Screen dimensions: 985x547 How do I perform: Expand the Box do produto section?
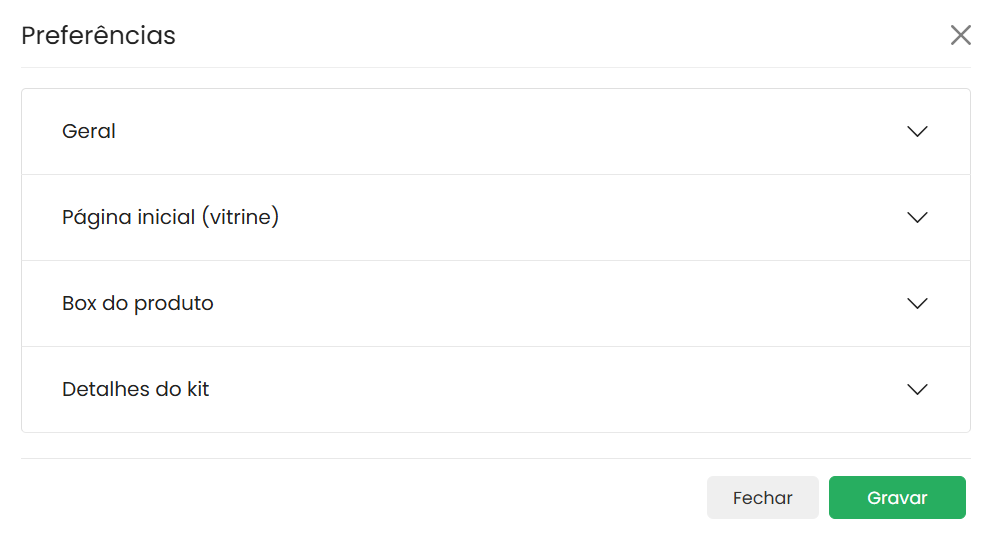coord(495,304)
